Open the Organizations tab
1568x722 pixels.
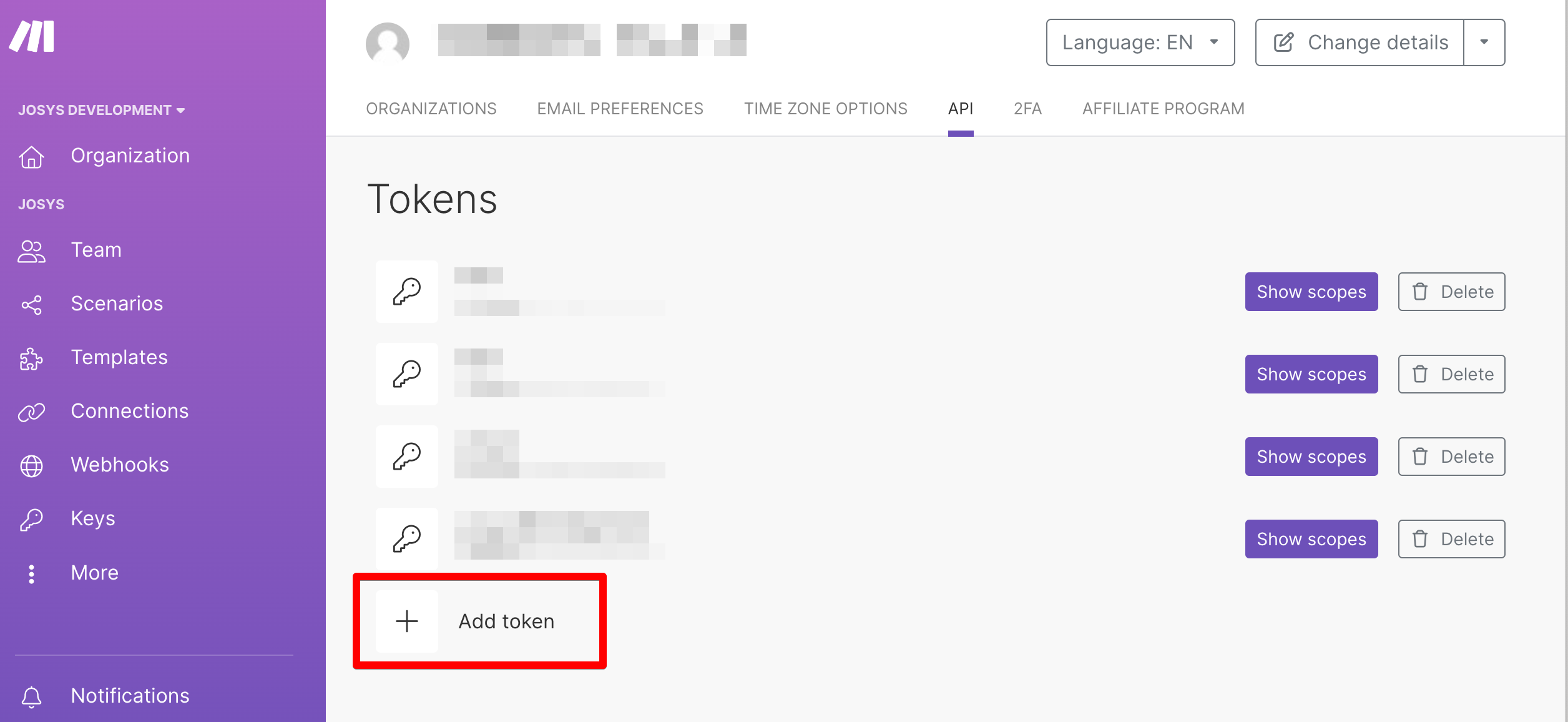pyautogui.click(x=431, y=109)
